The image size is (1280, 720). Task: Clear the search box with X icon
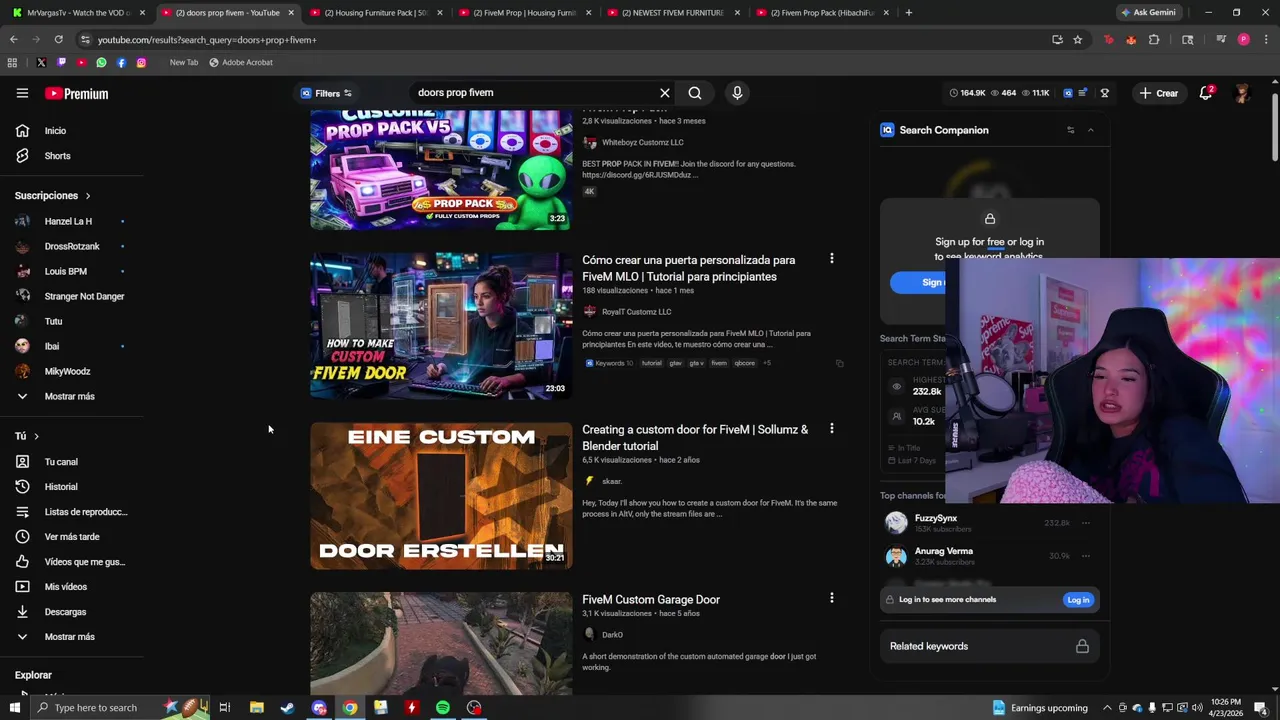coord(664,93)
